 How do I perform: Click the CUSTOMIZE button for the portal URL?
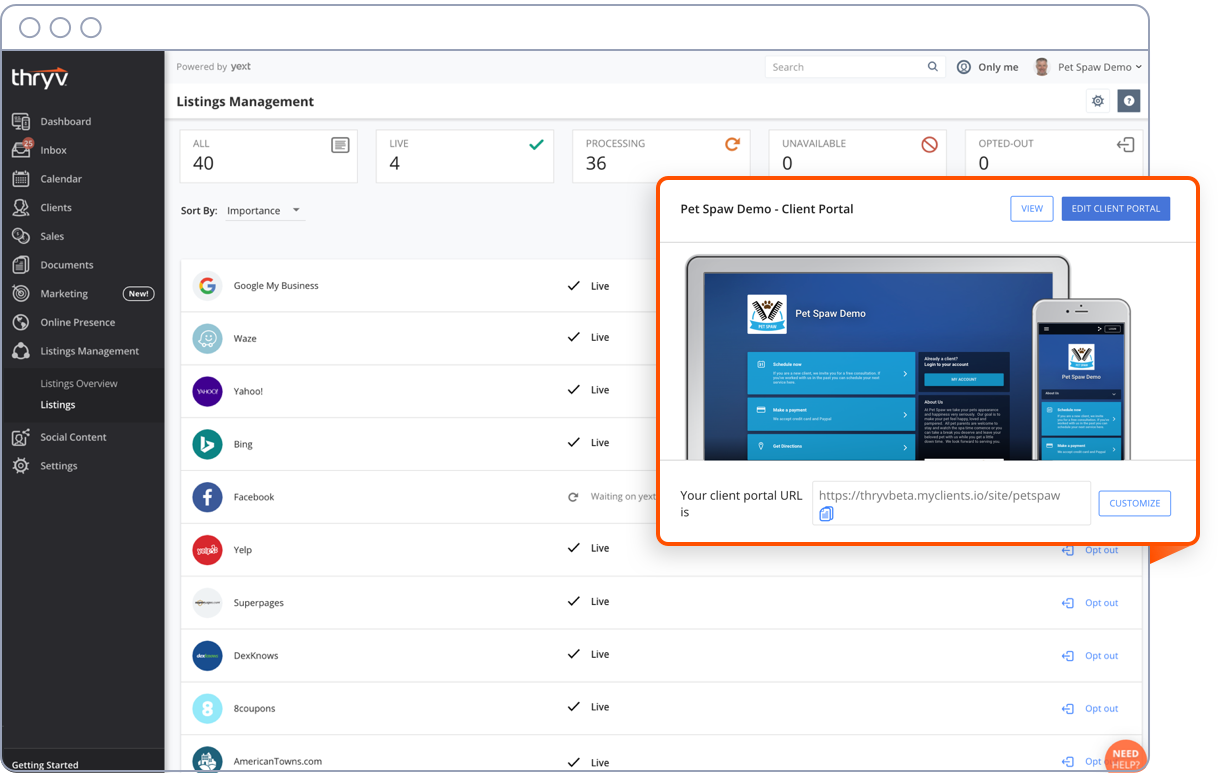(1134, 503)
